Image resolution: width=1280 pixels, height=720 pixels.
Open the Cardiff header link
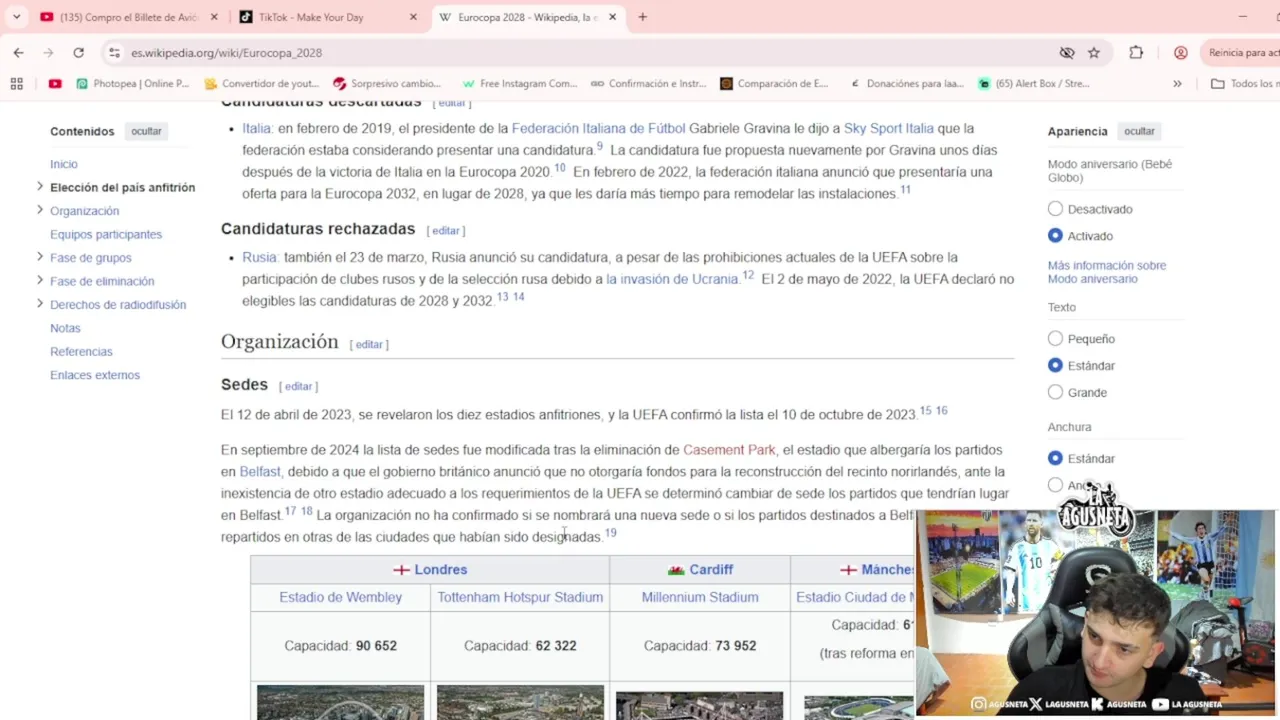pos(711,569)
